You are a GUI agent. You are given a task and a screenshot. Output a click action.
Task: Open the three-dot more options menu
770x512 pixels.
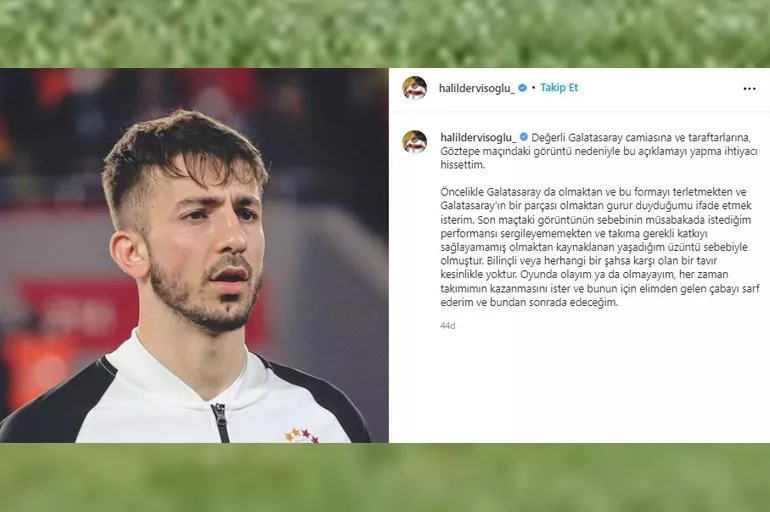(749, 89)
